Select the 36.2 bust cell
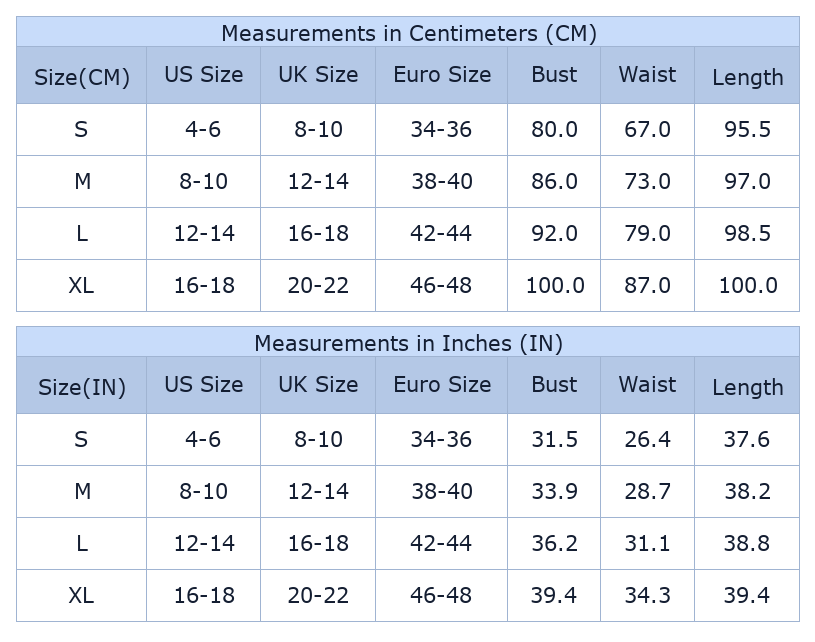The width and height of the screenshot is (815, 642). click(554, 544)
